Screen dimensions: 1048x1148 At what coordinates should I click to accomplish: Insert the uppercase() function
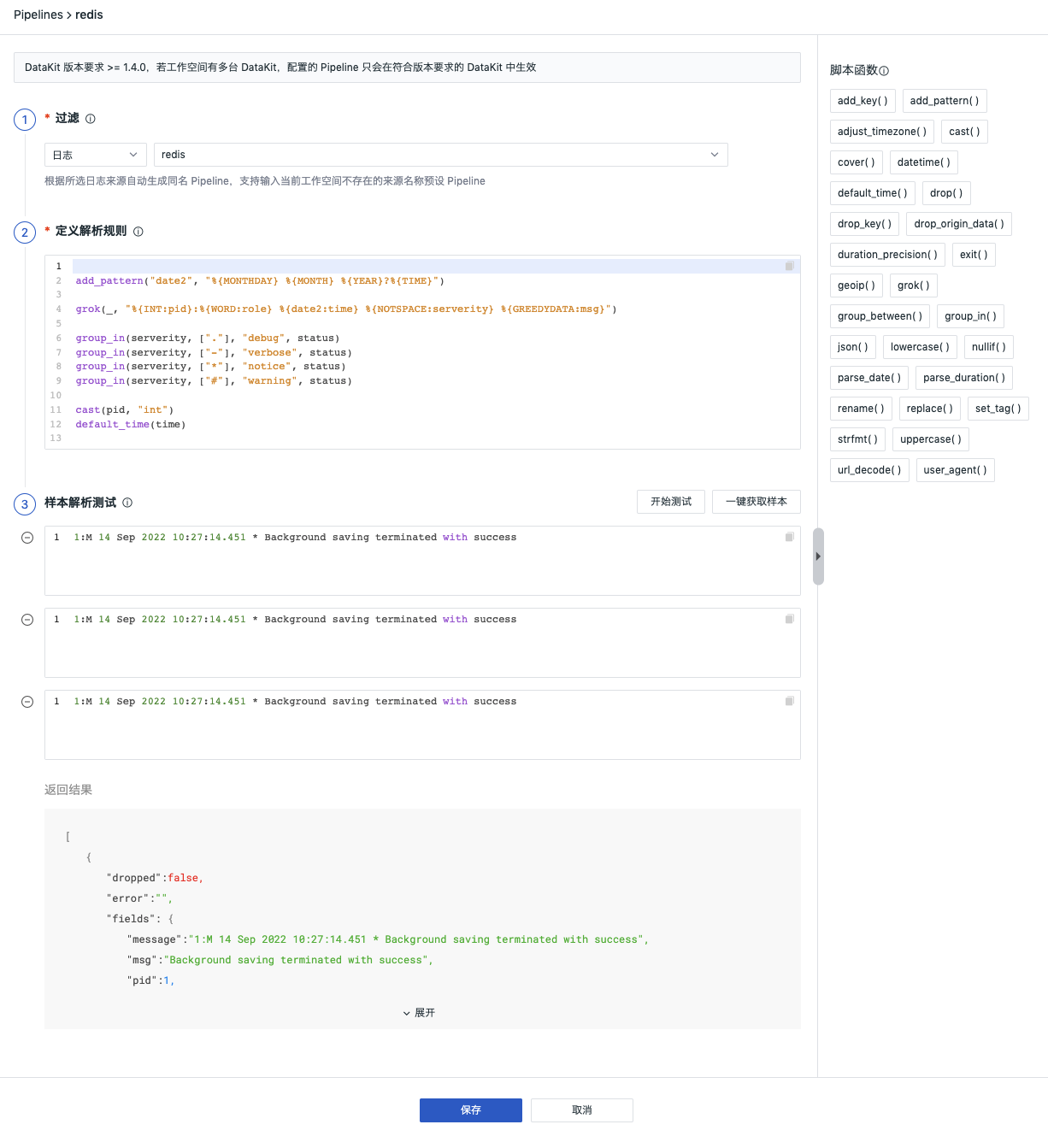click(931, 439)
